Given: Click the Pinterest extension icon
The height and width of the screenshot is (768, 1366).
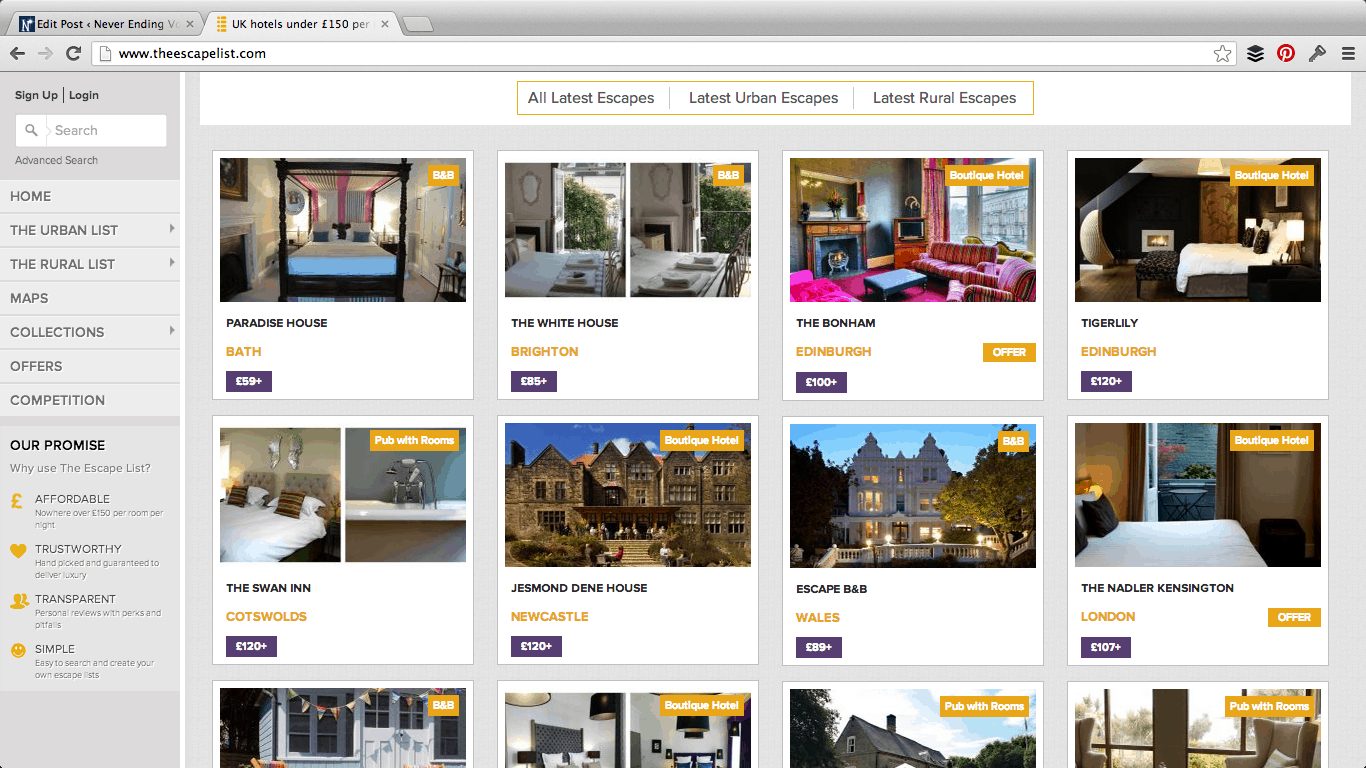Looking at the screenshot, I should tap(1286, 54).
